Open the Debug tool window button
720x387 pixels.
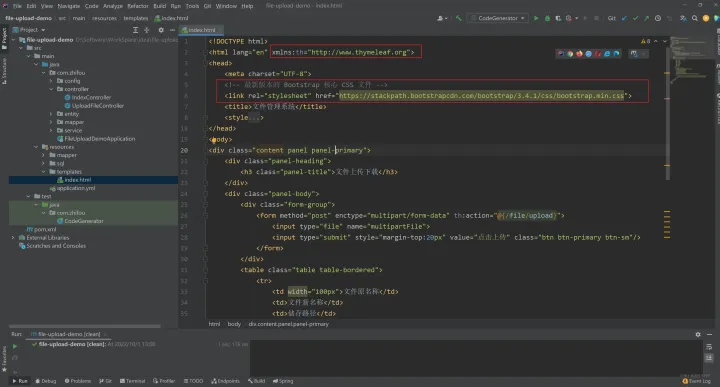pos(45,381)
